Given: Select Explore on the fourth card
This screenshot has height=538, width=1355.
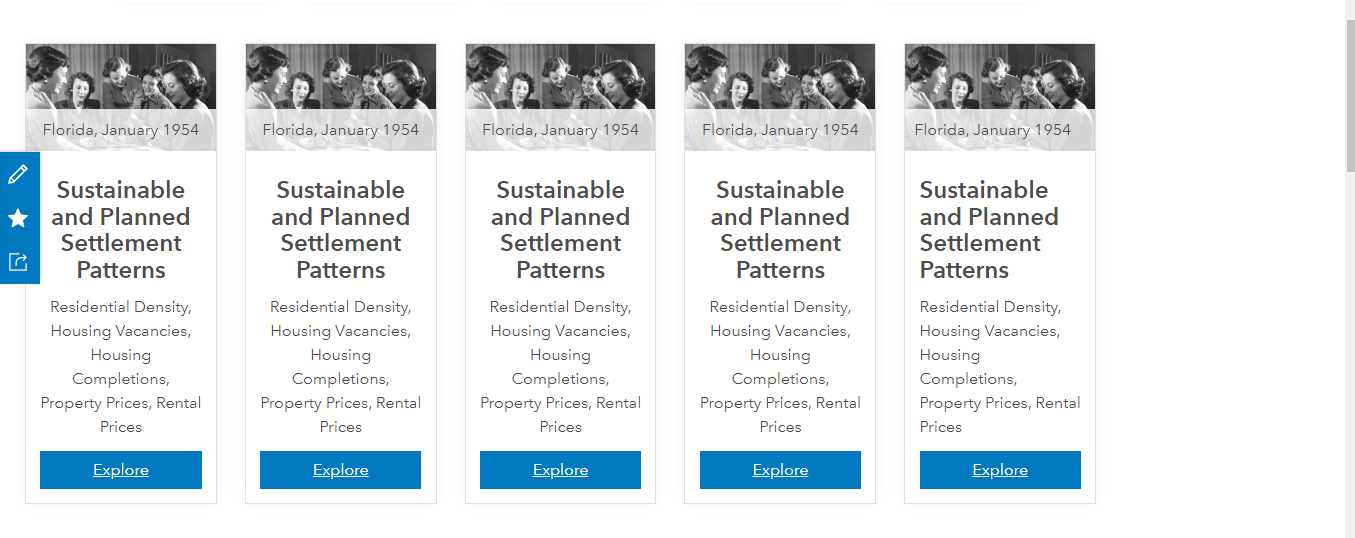Looking at the screenshot, I should 780,470.
